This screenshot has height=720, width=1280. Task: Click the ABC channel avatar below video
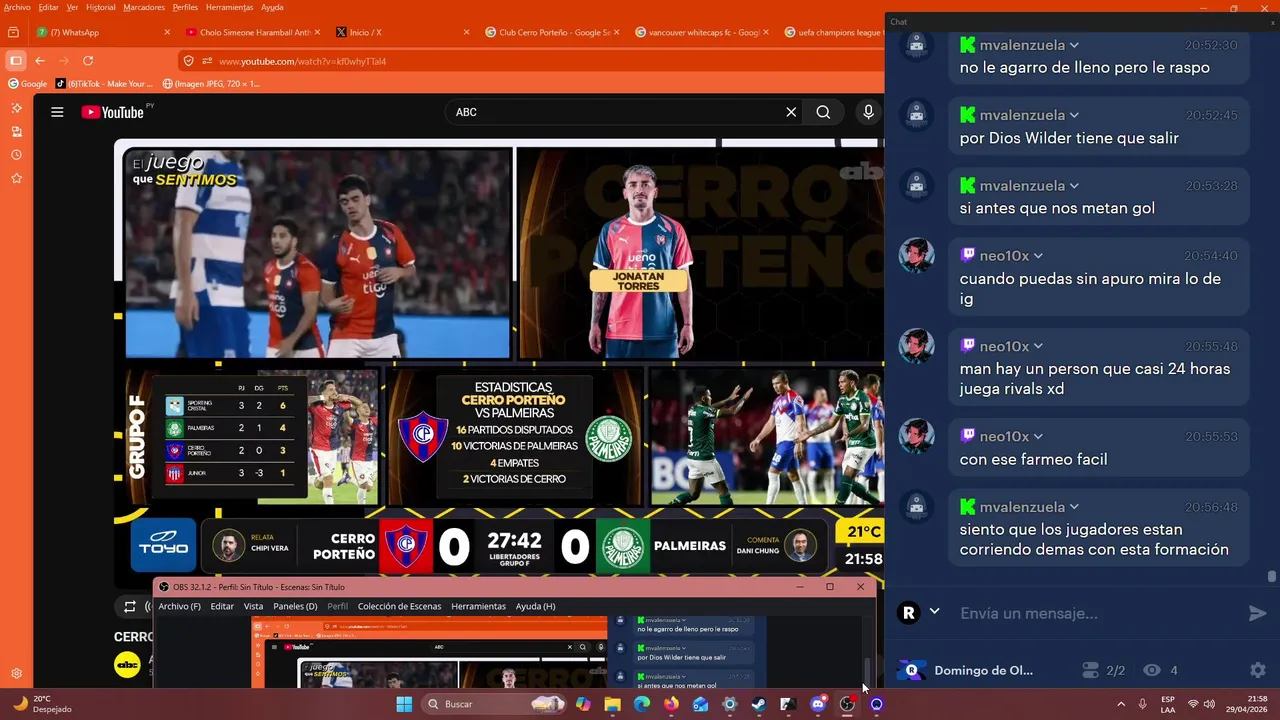tap(127, 664)
